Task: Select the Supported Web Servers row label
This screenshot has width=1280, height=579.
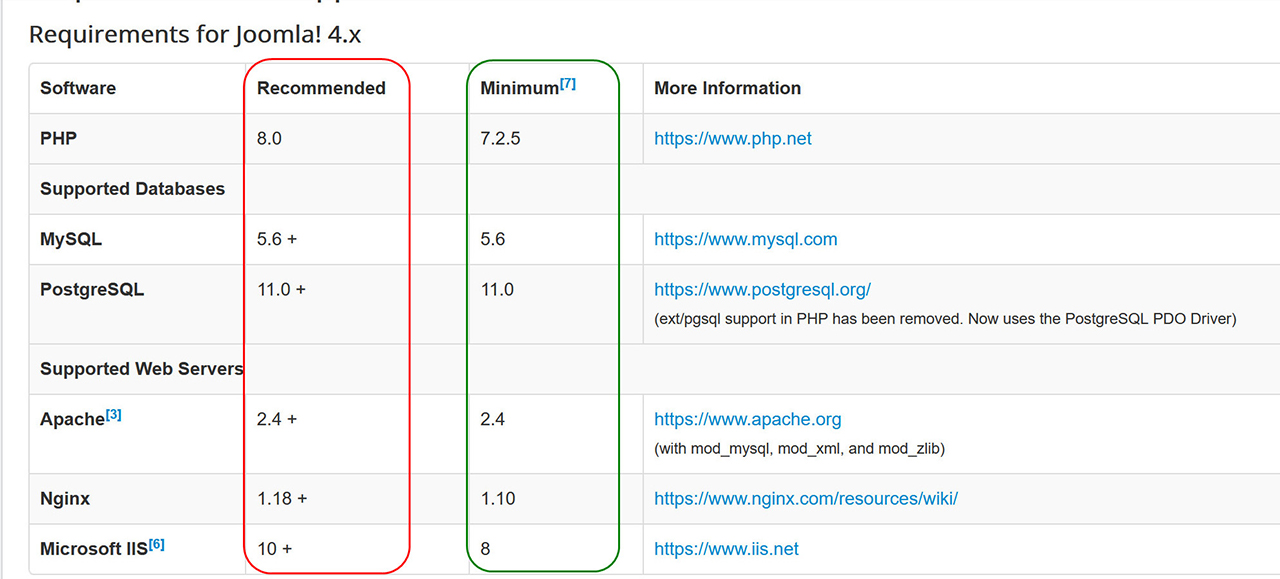Action: point(140,368)
